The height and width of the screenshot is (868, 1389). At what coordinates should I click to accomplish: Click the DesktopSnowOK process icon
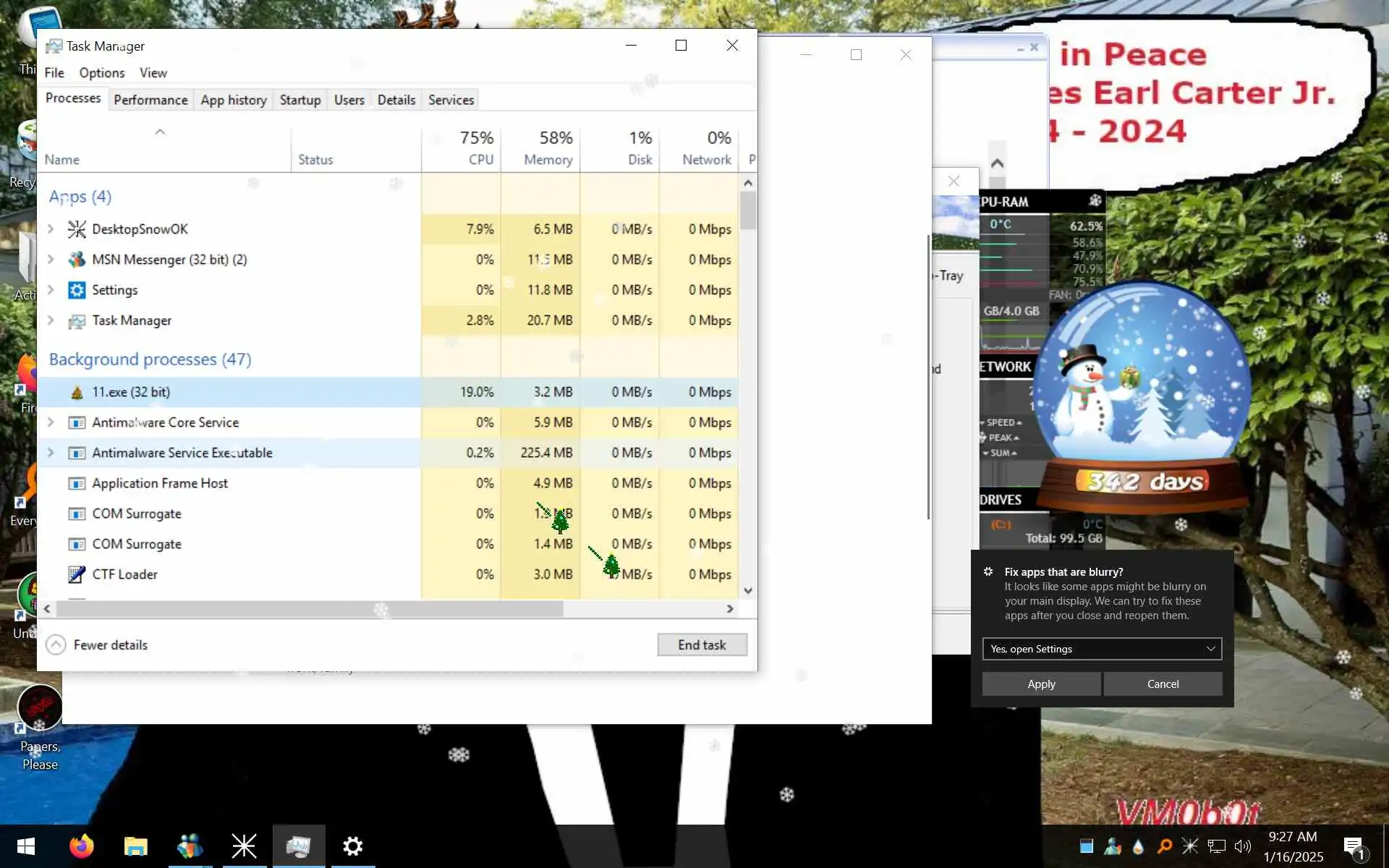coord(77,229)
